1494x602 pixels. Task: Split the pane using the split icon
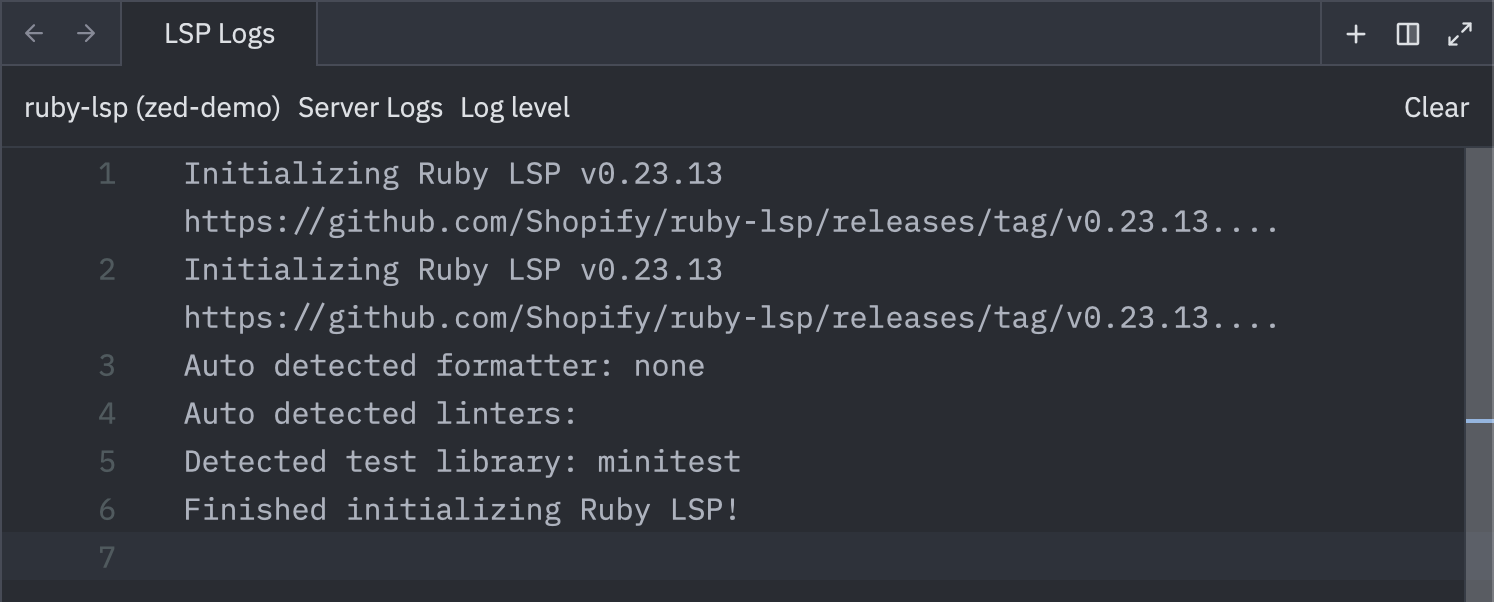[1407, 33]
